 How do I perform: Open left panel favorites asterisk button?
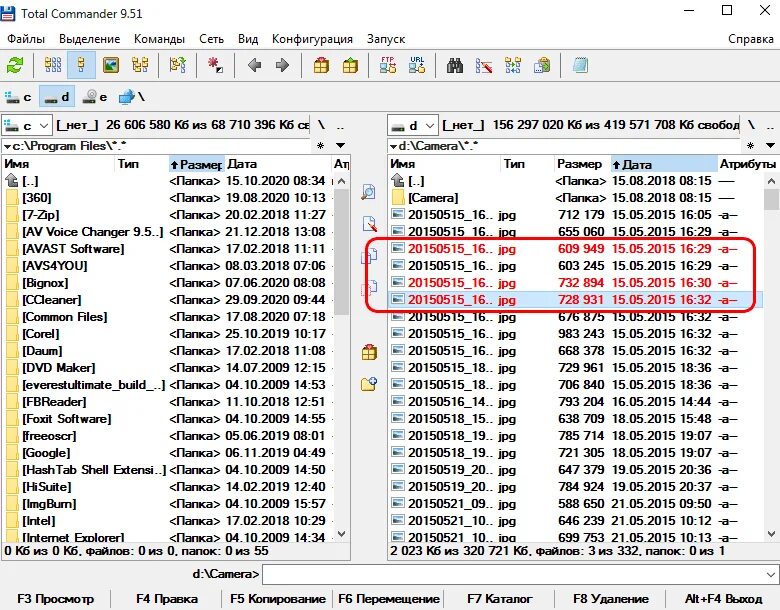click(x=320, y=146)
